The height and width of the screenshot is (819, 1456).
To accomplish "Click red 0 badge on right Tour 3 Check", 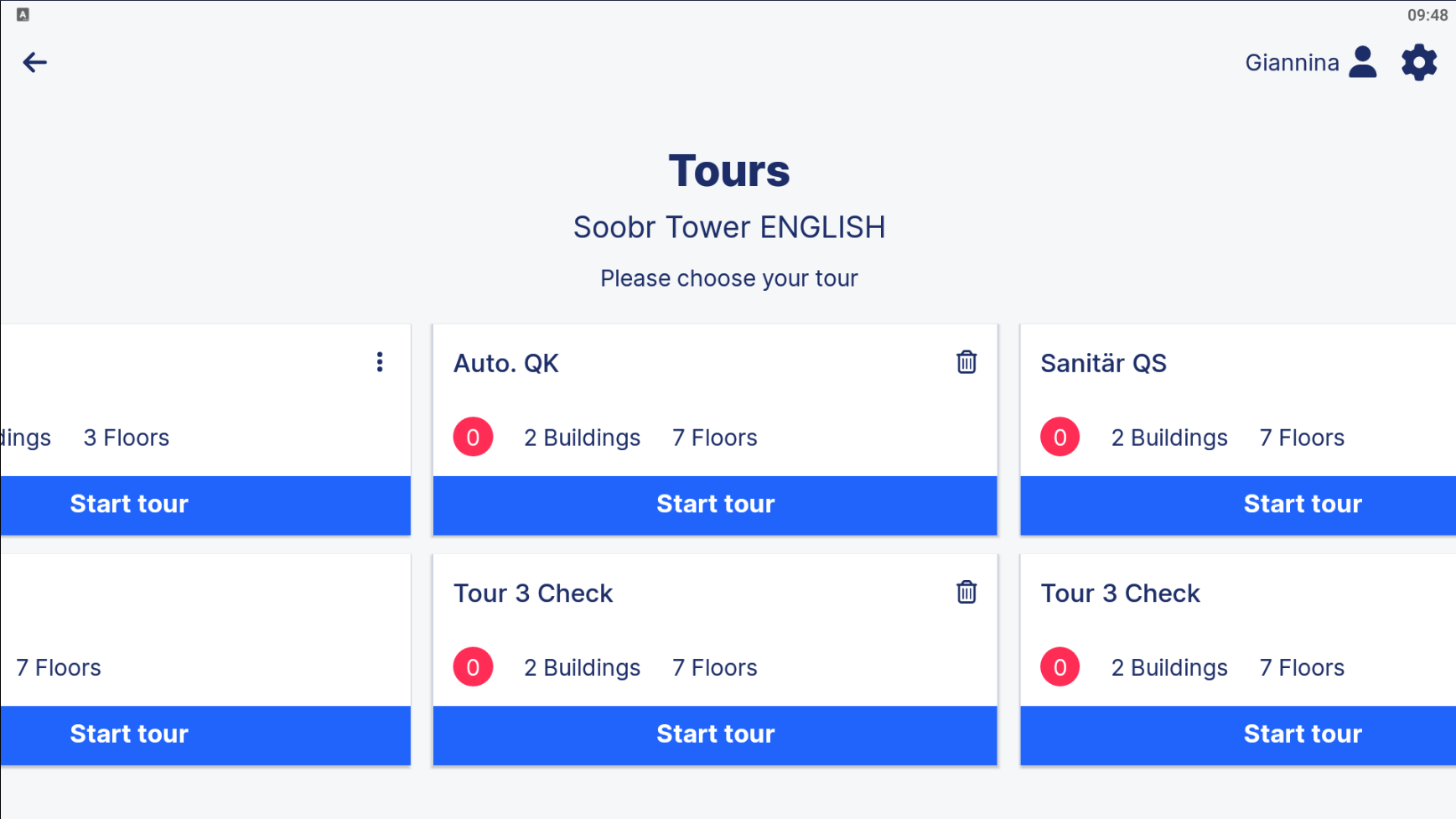I will pos(1060,667).
